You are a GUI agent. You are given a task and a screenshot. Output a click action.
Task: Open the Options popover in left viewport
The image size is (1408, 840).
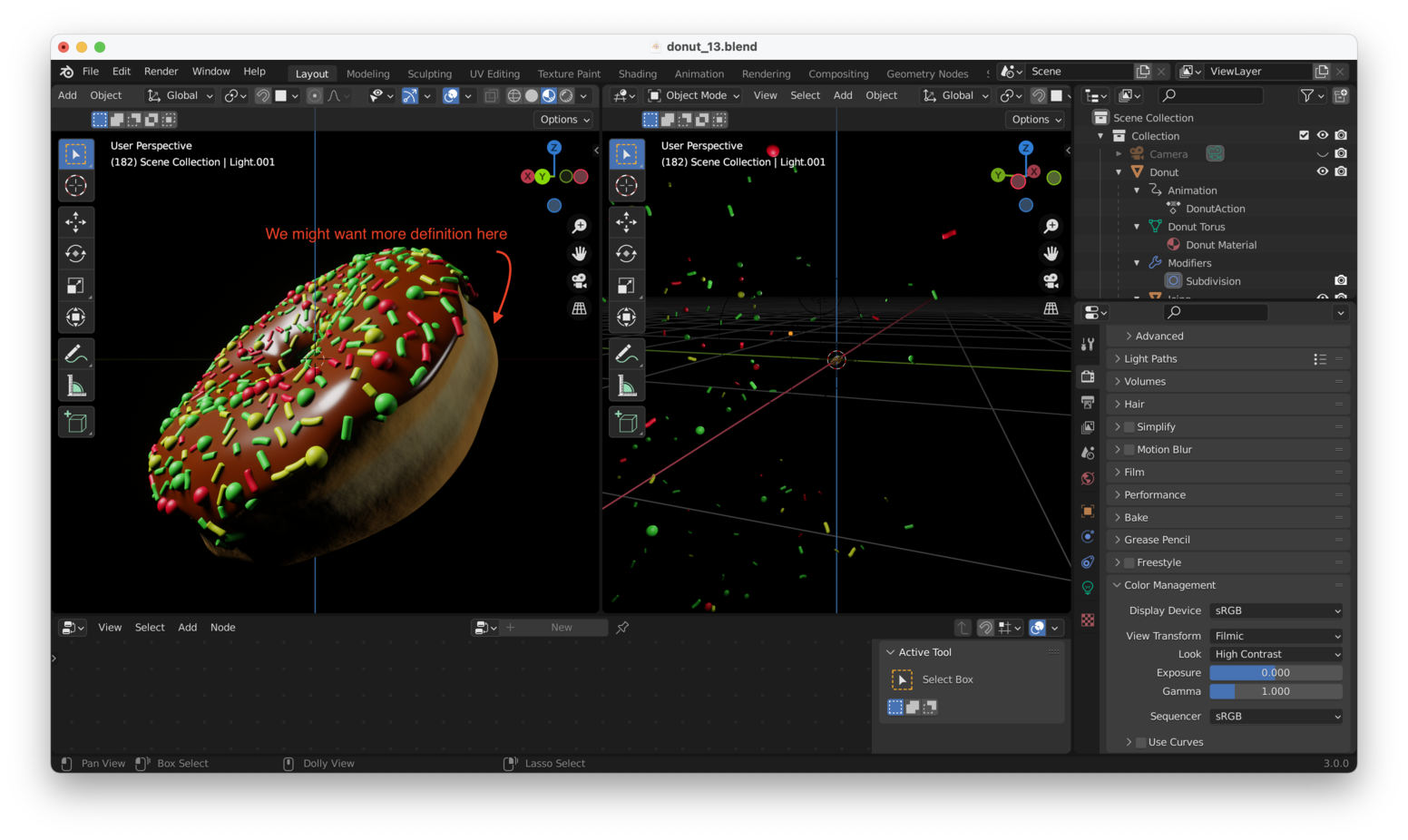564,120
